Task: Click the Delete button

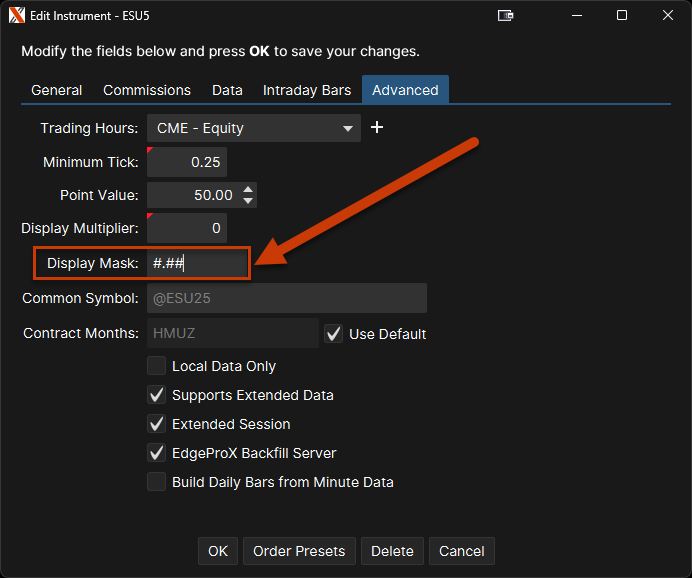Action: click(392, 551)
